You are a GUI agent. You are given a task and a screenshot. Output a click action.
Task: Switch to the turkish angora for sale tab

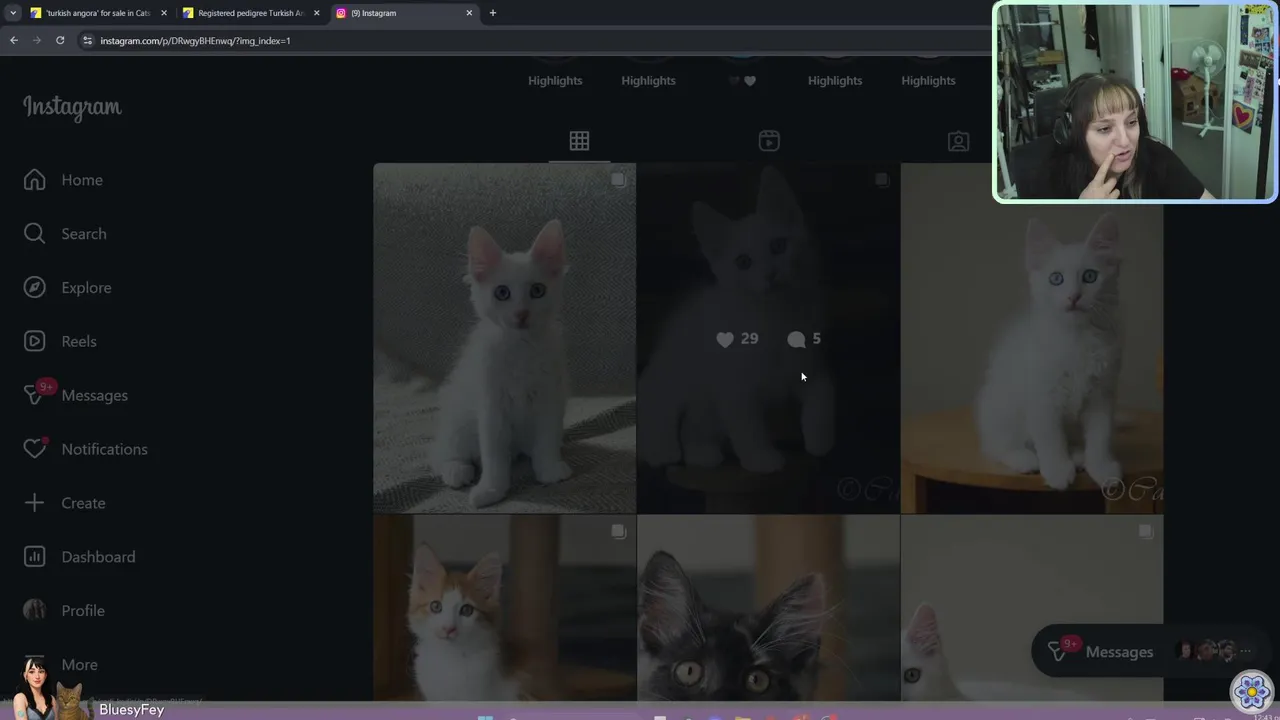pyautogui.click(x=98, y=13)
